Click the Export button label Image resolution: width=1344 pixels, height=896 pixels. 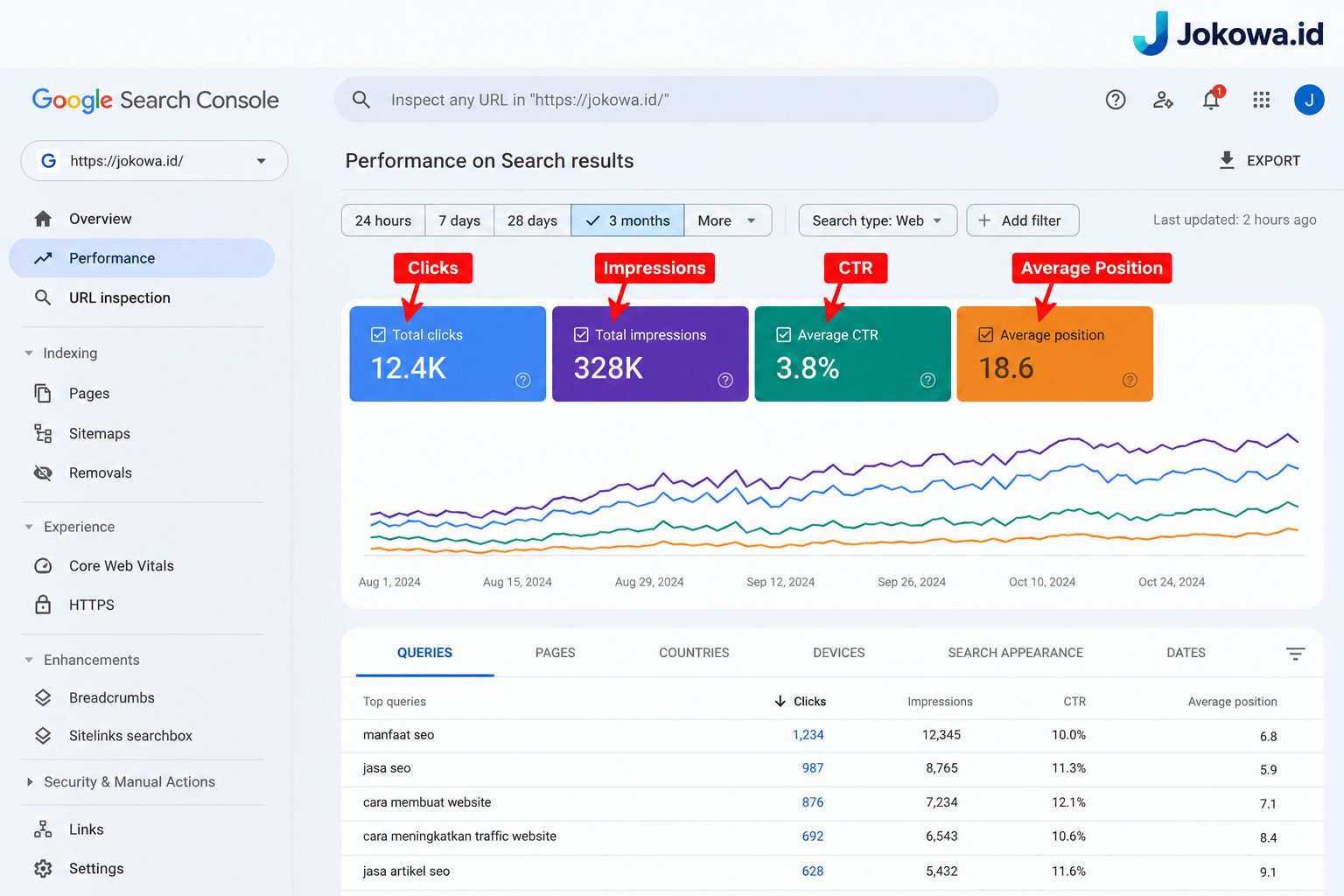click(1273, 161)
